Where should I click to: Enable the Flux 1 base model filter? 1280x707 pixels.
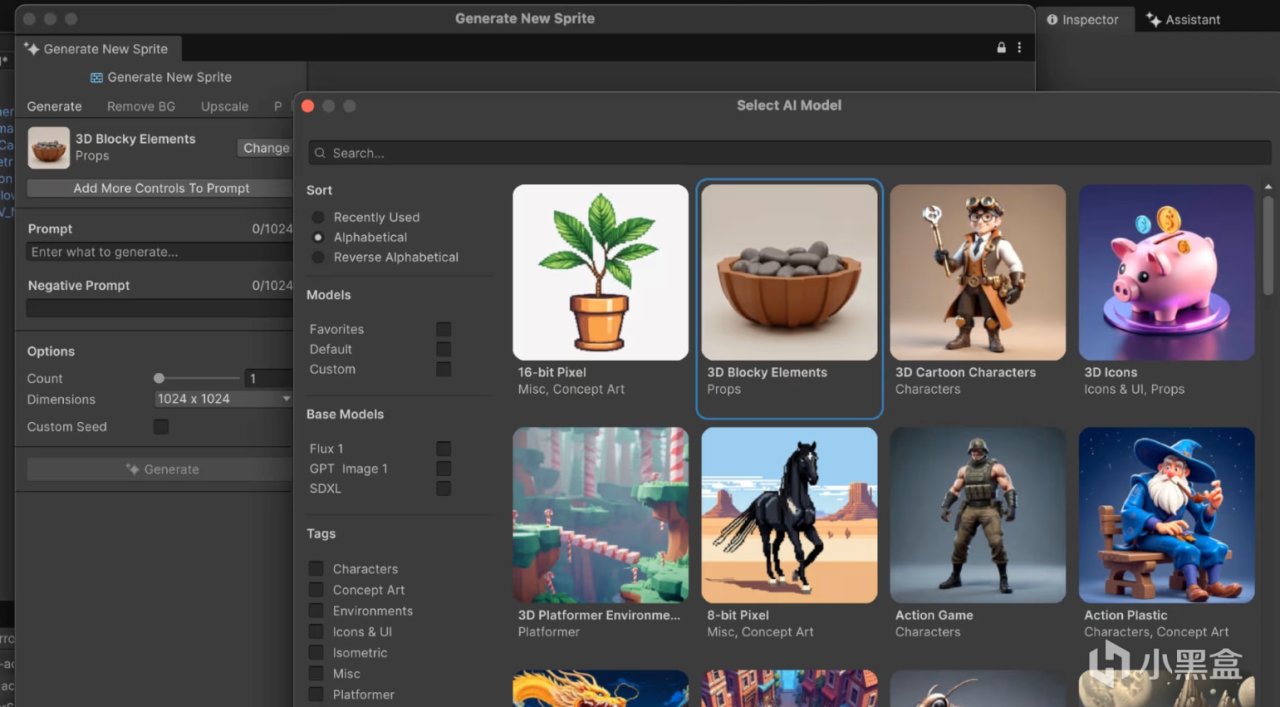(443, 448)
